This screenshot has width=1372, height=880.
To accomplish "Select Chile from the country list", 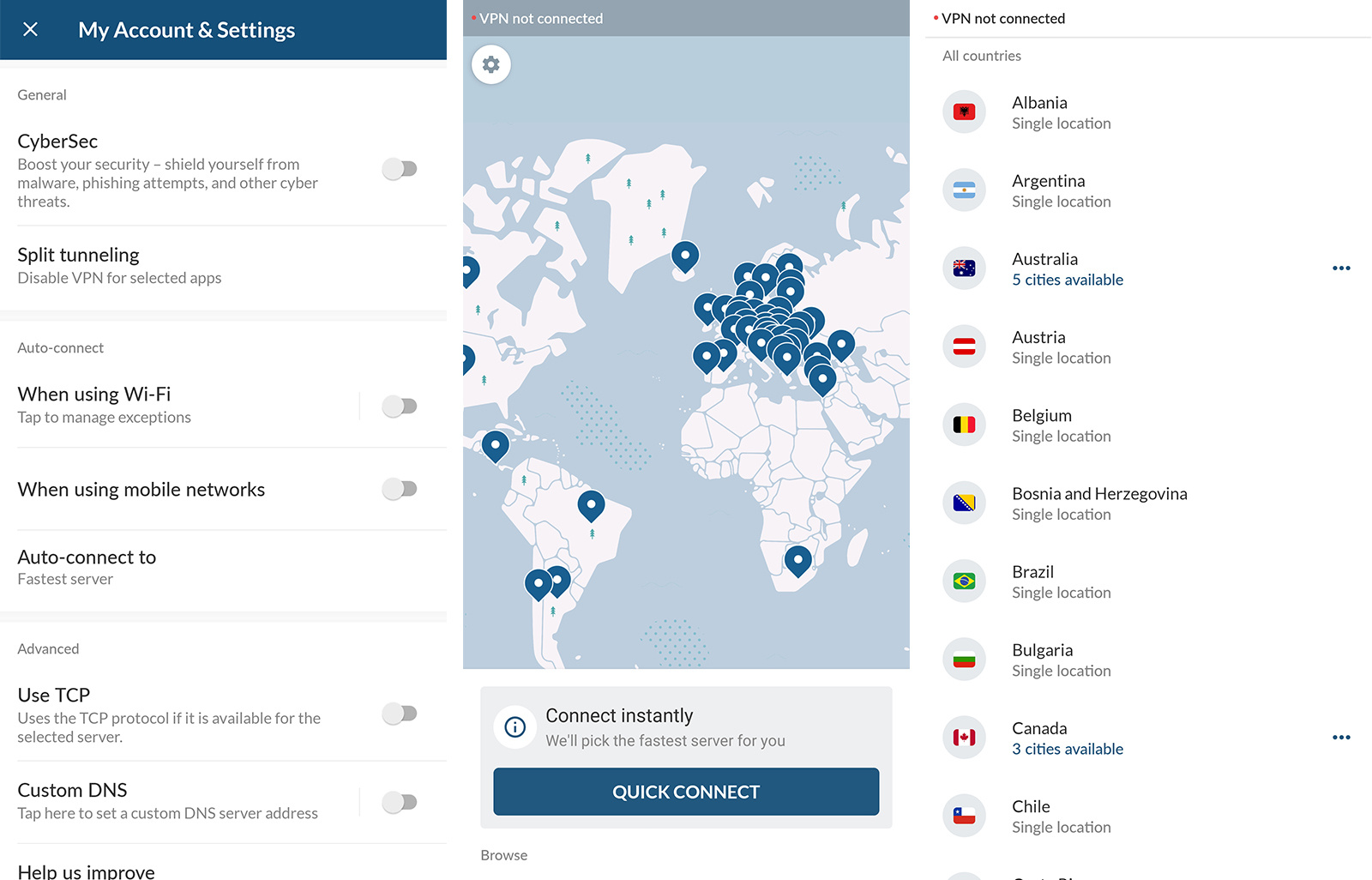I will 1149,816.
